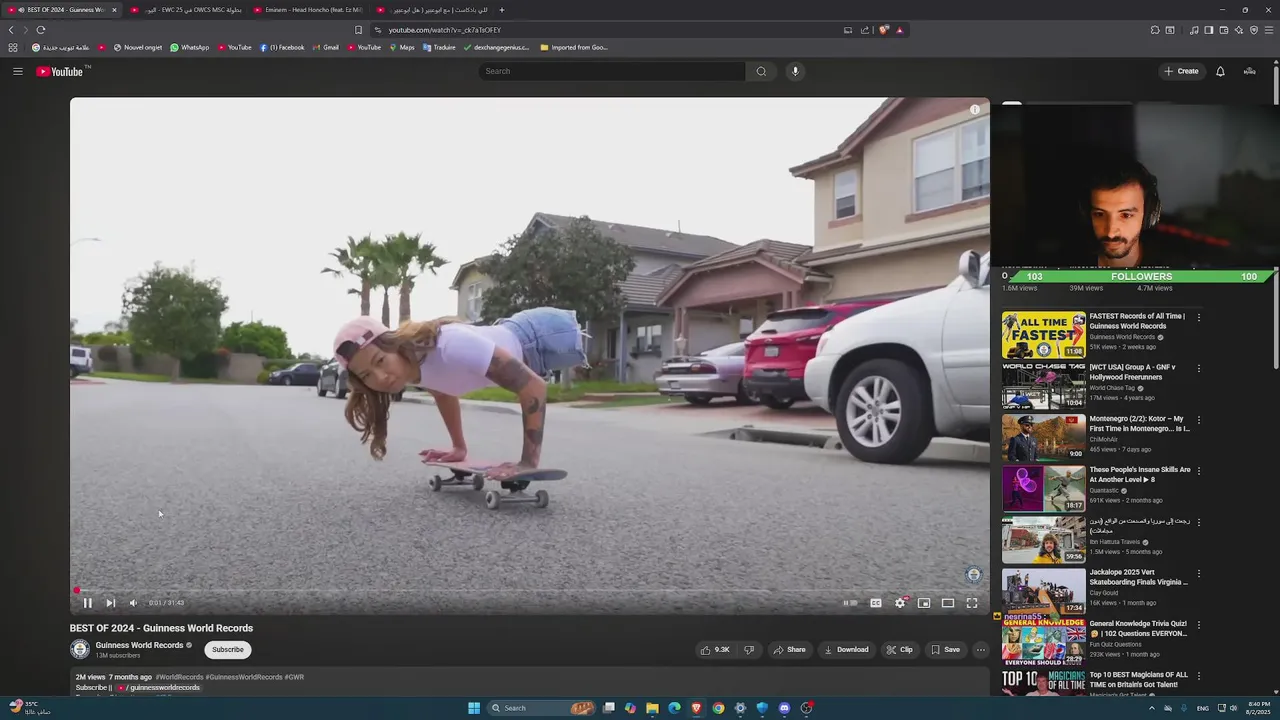Open Brave main hamburger menu
This screenshot has height=720, width=1280.
1268,30
